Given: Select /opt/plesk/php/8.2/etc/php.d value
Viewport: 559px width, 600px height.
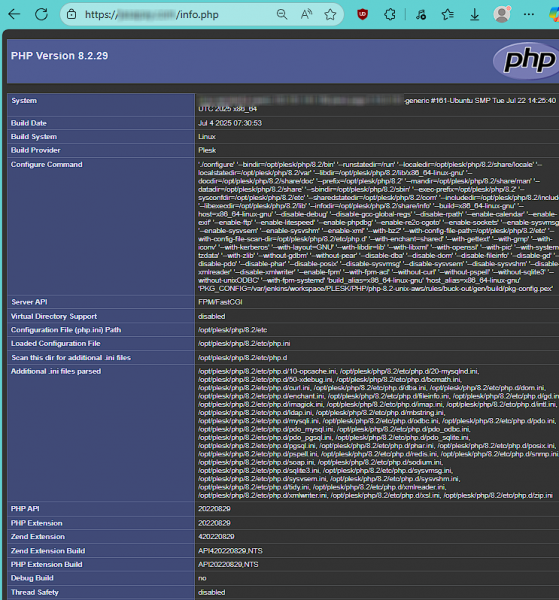Looking at the screenshot, I should [x=243, y=358].
